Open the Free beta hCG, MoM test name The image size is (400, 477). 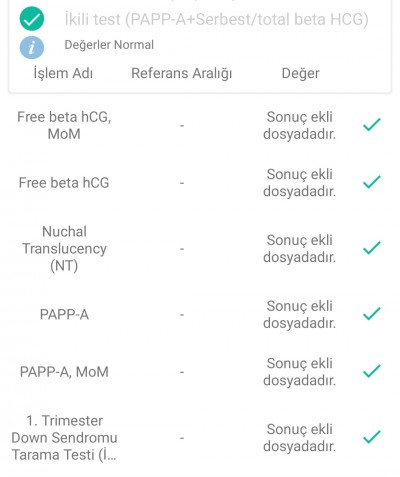(x=64, y=125)
